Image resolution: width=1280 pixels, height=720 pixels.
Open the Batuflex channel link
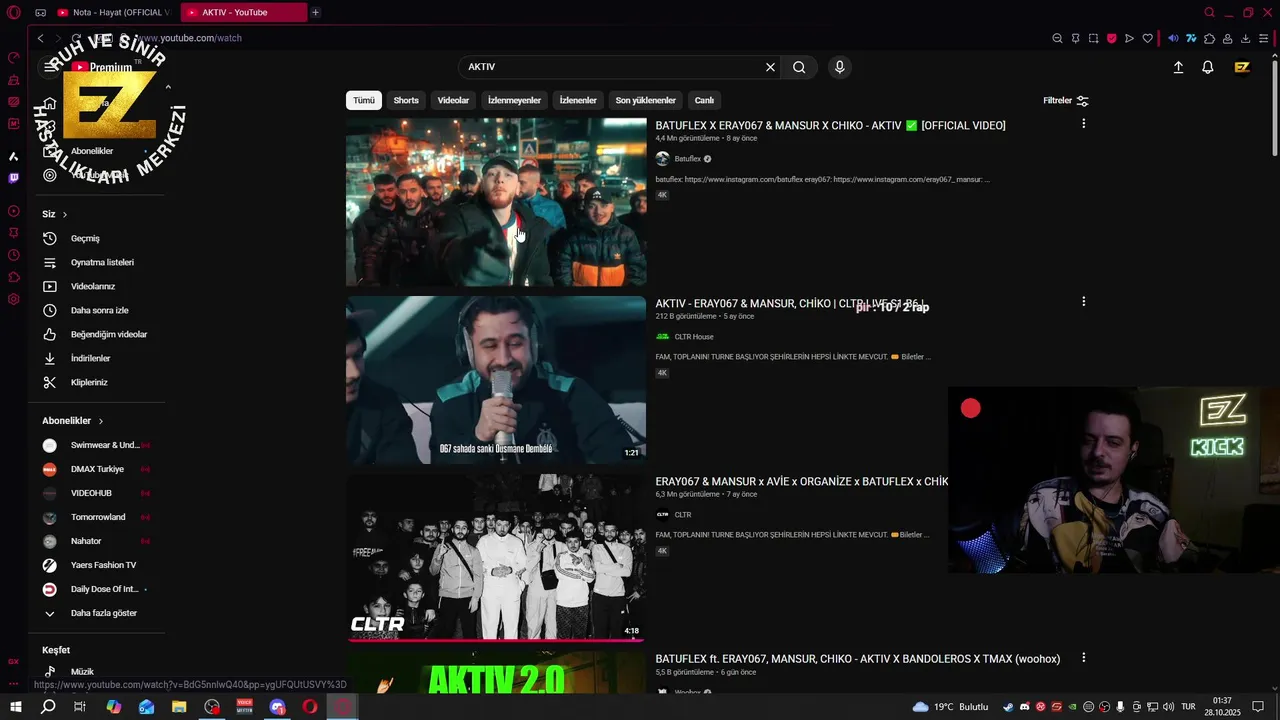coord(687,159)
